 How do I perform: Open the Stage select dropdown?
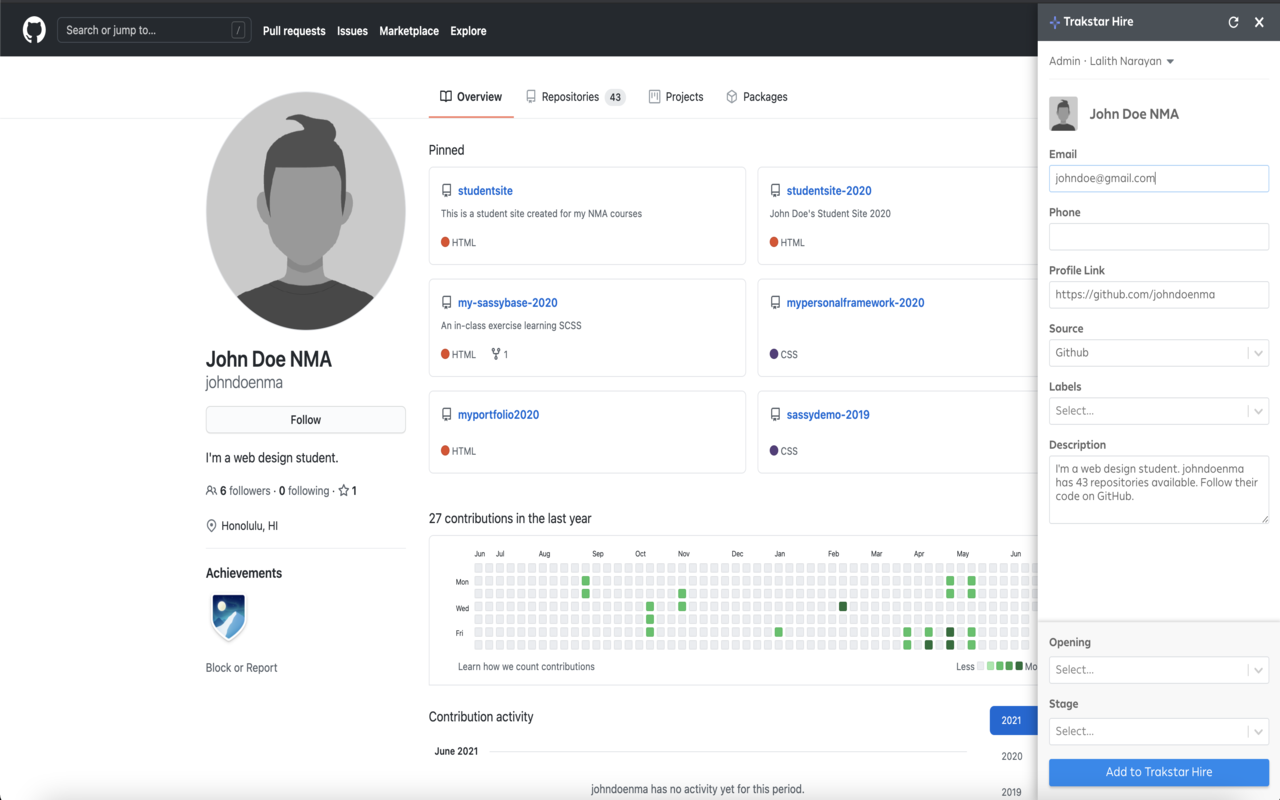pos(1159,732)
